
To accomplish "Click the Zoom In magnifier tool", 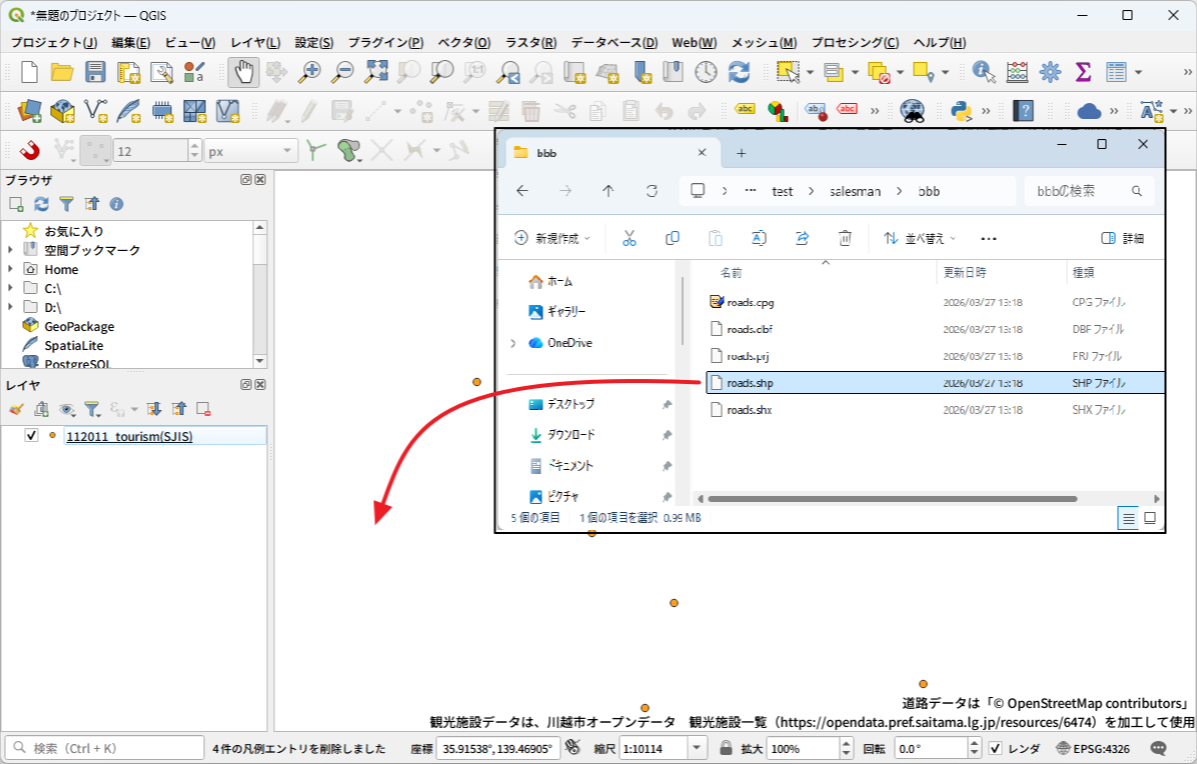I will click(x=310, y=72).
